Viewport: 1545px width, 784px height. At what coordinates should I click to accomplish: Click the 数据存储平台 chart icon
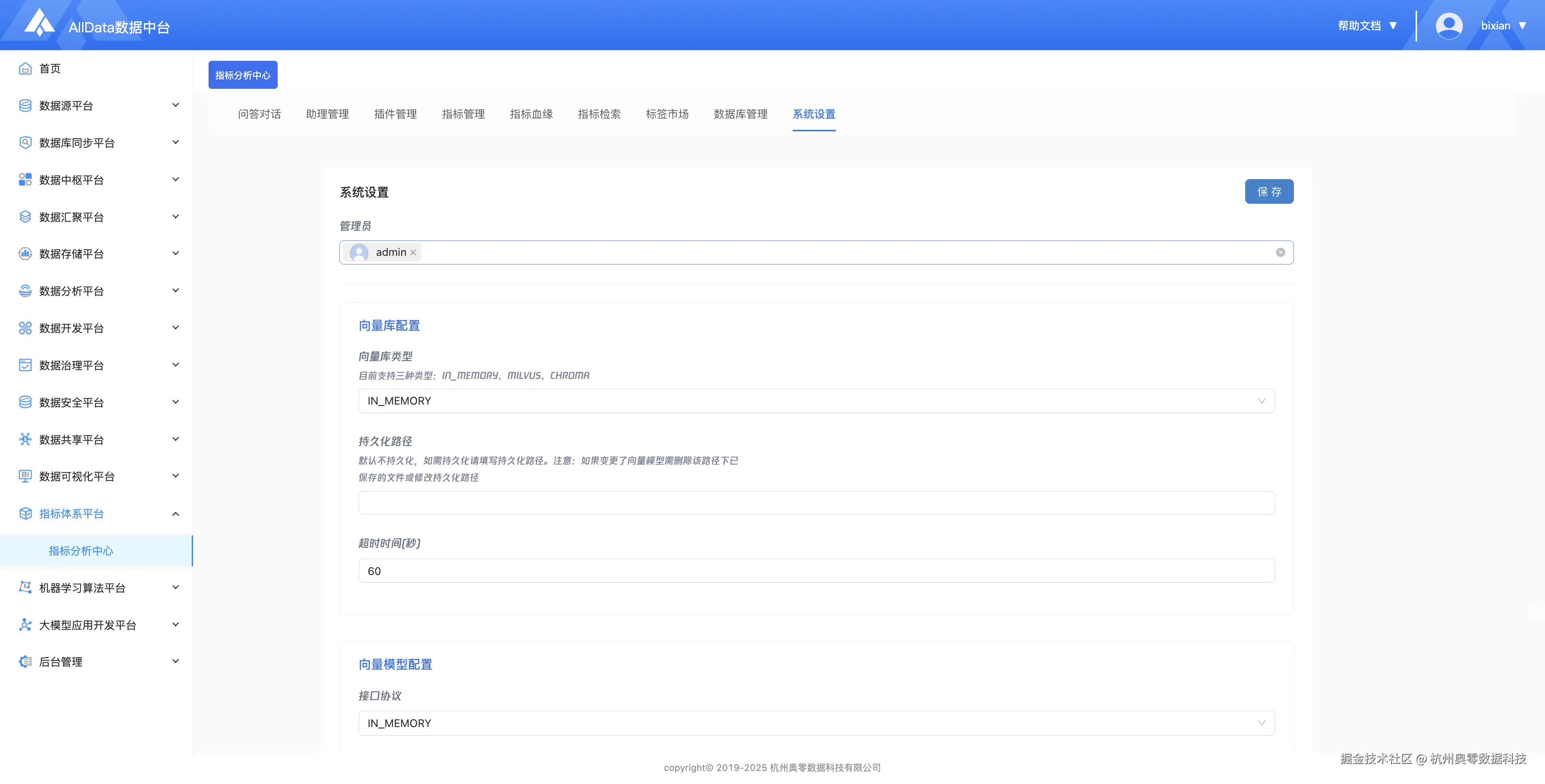(25, 254)
